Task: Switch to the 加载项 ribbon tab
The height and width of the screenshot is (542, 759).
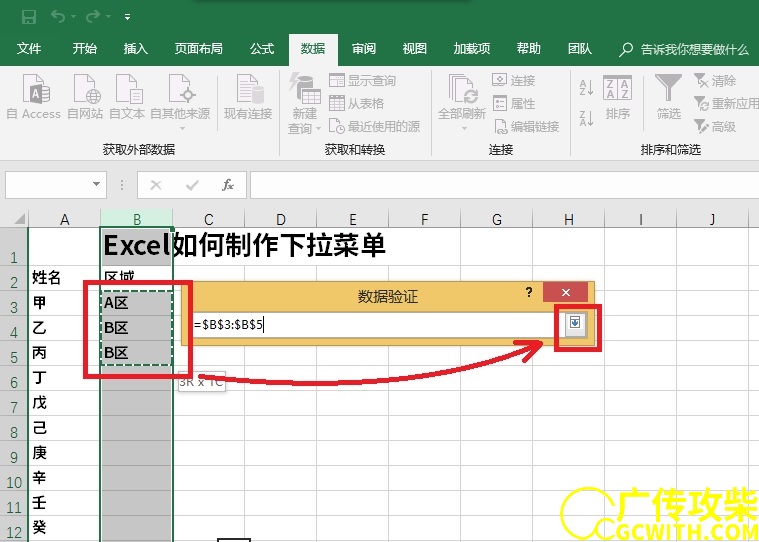Action: pos(471,48)
